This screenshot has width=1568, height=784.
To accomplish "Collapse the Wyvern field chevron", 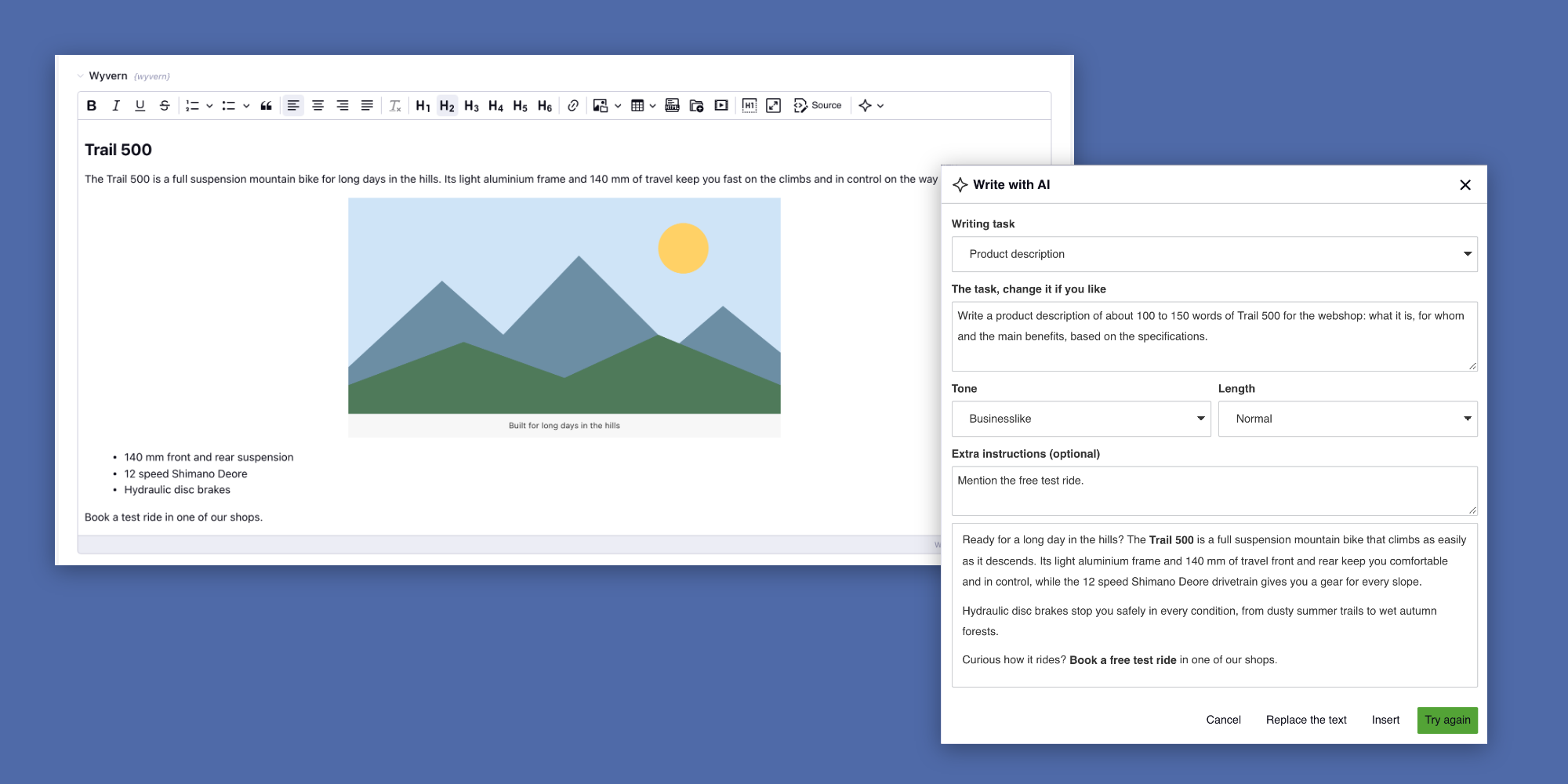I will pyautogui.click(x=81, y=76).
